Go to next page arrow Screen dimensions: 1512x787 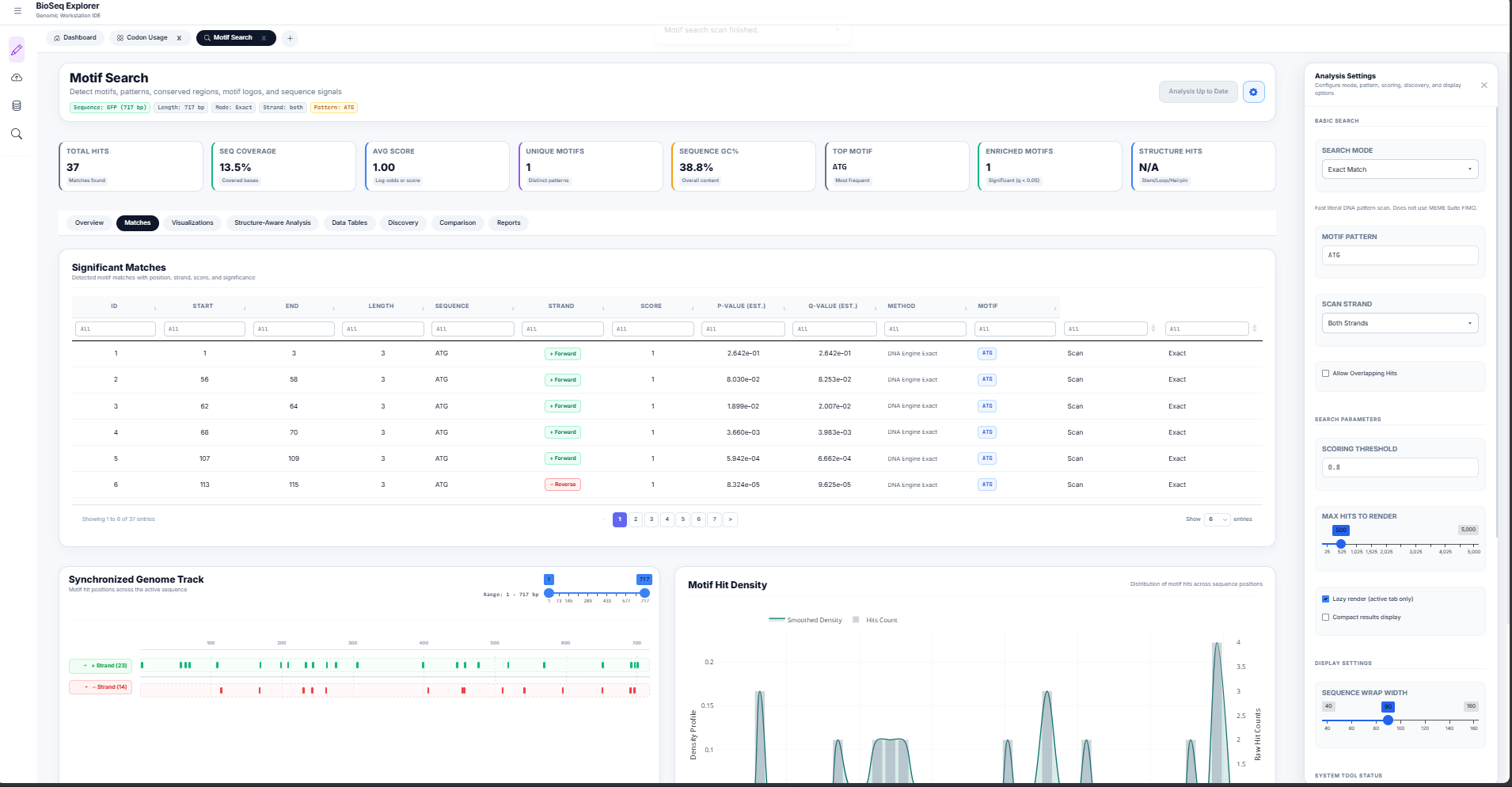pyautogui.click(x=730, y=519)
